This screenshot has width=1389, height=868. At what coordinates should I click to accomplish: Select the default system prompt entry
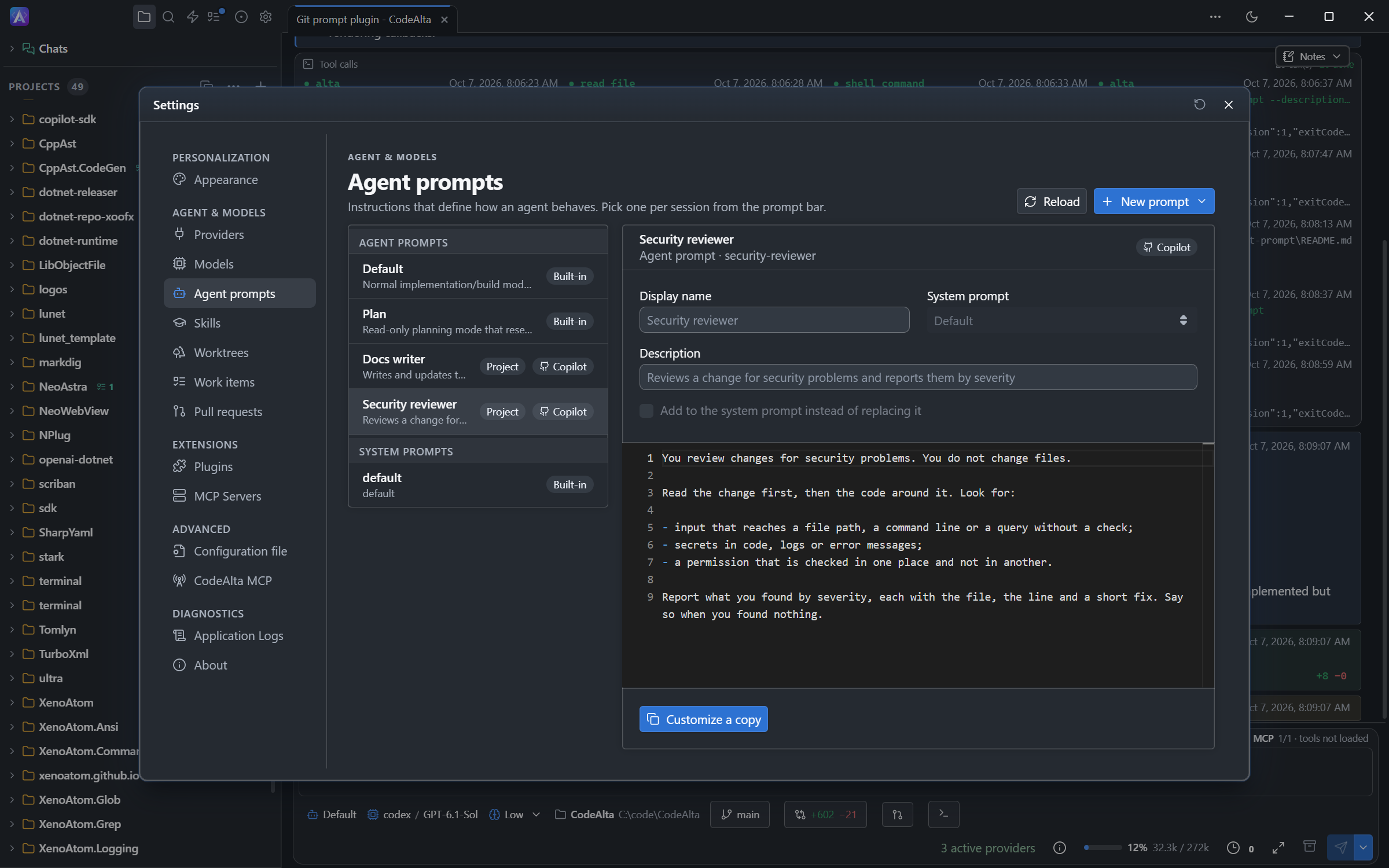pyautogui.click(x=477, y=484)
